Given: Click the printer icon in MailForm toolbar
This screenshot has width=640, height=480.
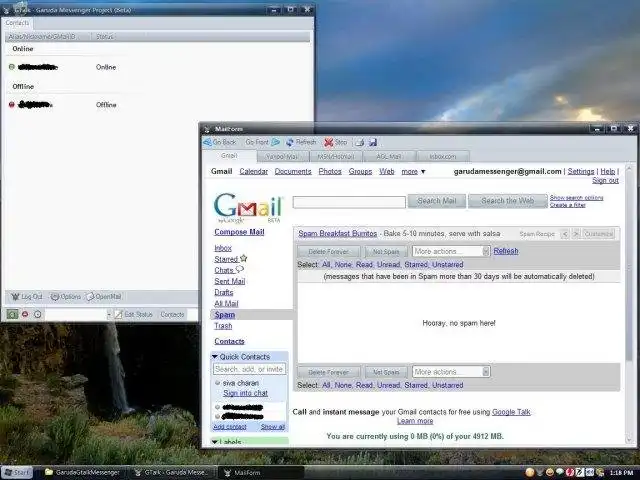Looking at the screenshot, I should pos(360,142).
